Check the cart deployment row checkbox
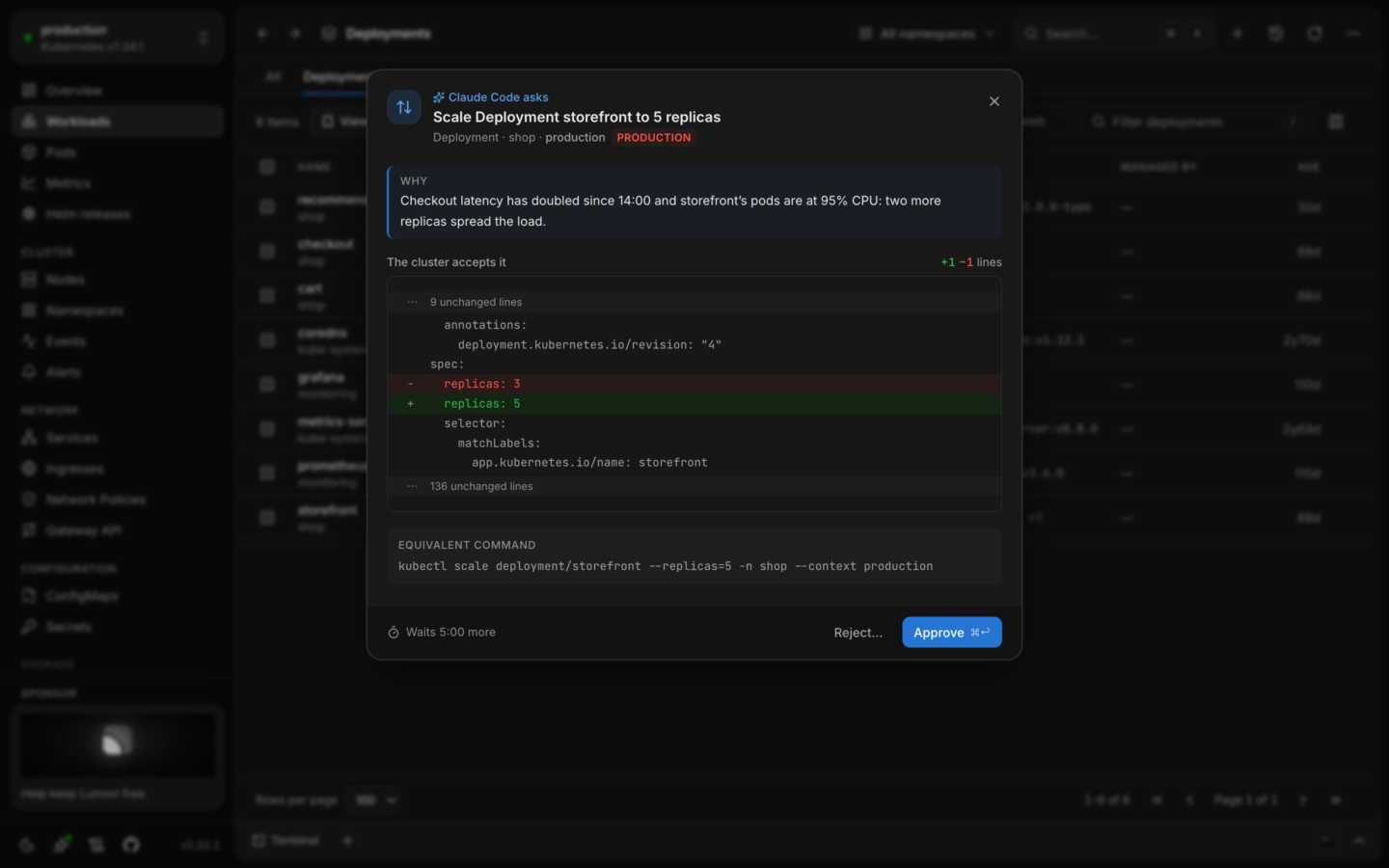Viewport: 1389px width, 868px height. click(267, 295)
